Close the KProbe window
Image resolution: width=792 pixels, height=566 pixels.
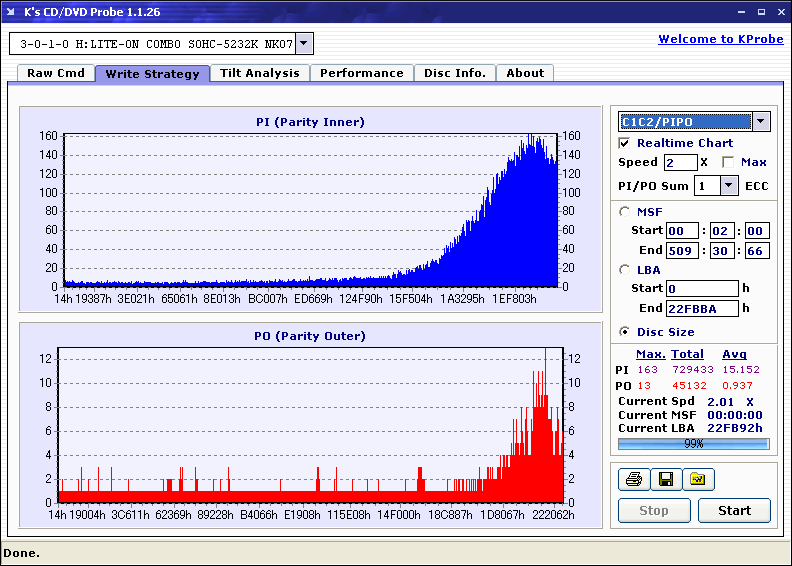pyautogui.click(x=781, y=12)
